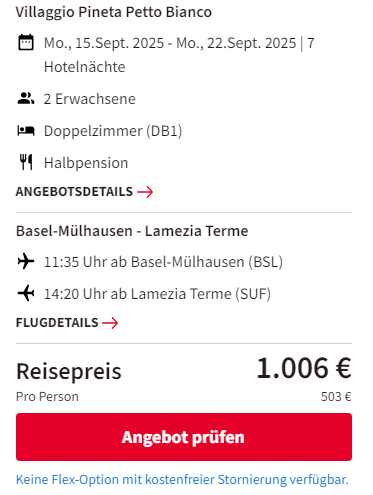The image size is (373, 495).
Task: Click the calendar icon beside travel dates
Action: tap(26, 42)
